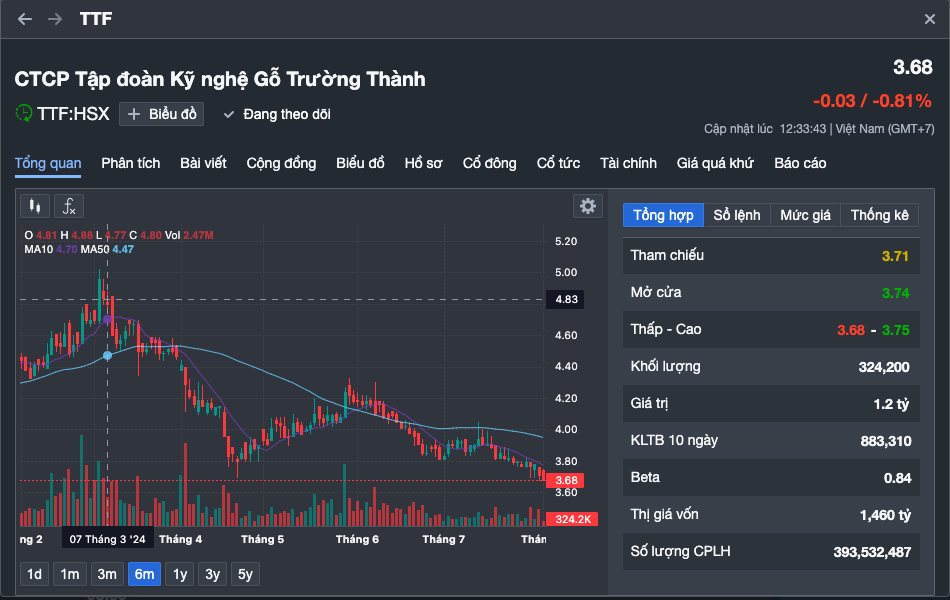This screenshot has height=600, width=950.
Task: Add TTF to chart with Biểu đồ button
Action: point(161,114)
